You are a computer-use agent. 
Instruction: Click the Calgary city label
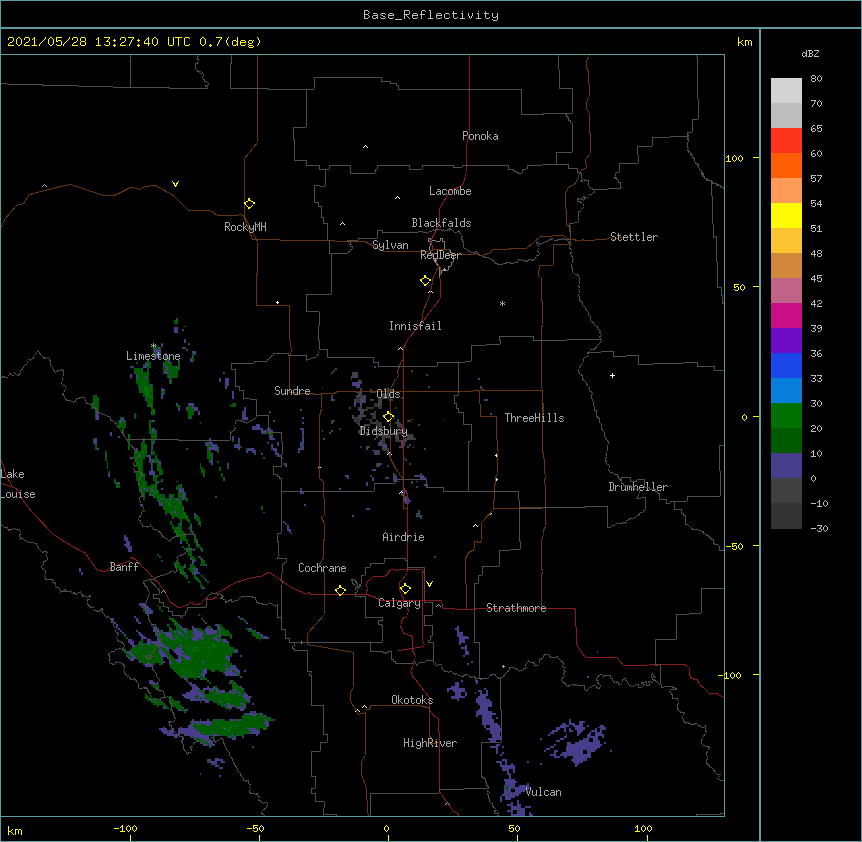(399, 603)
